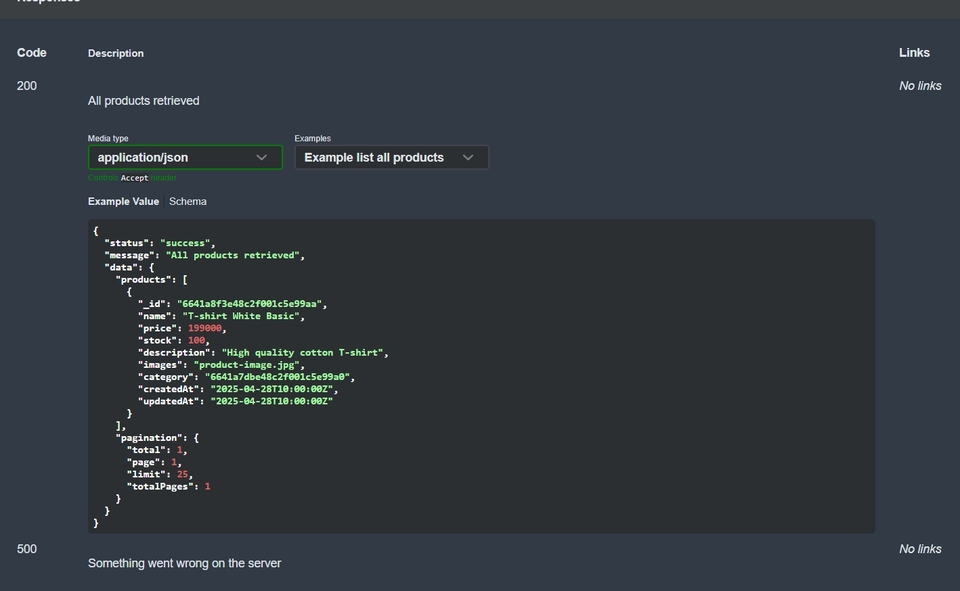Click No links in the 200 row

click(920, 86)
